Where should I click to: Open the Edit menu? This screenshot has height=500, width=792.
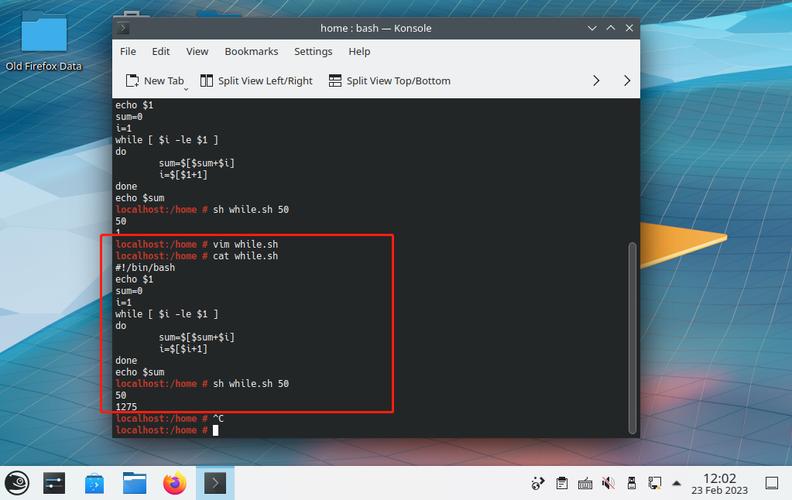pyautogui.click(x=161, y=52)
